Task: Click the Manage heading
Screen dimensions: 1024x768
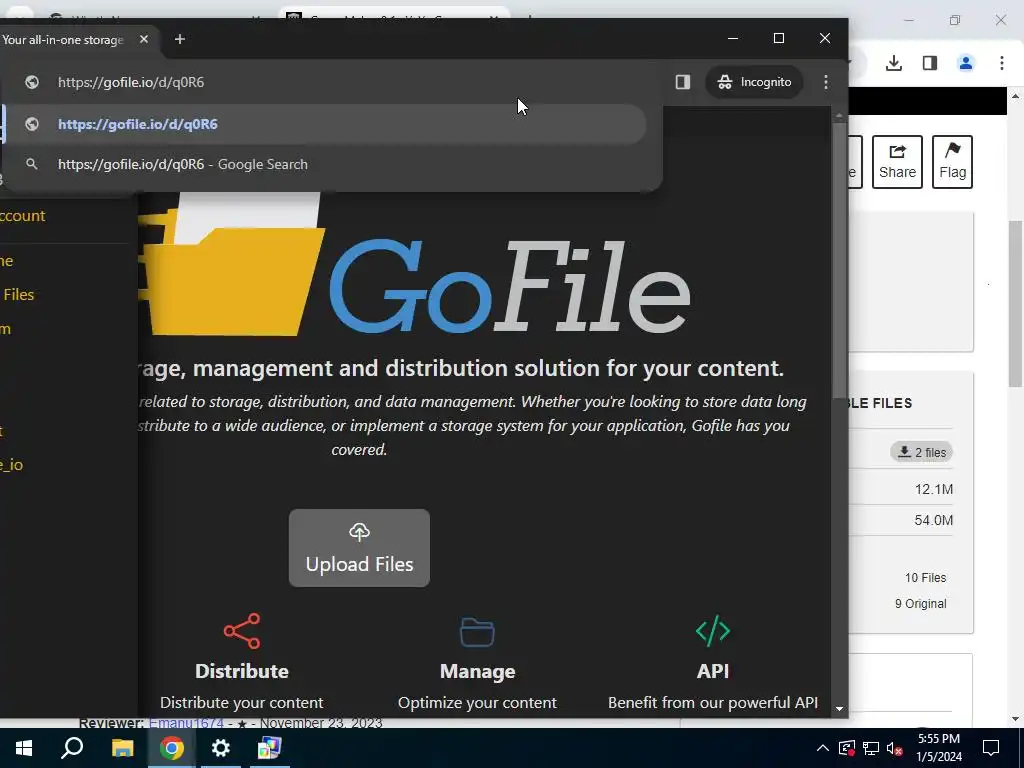Action: 477,671
